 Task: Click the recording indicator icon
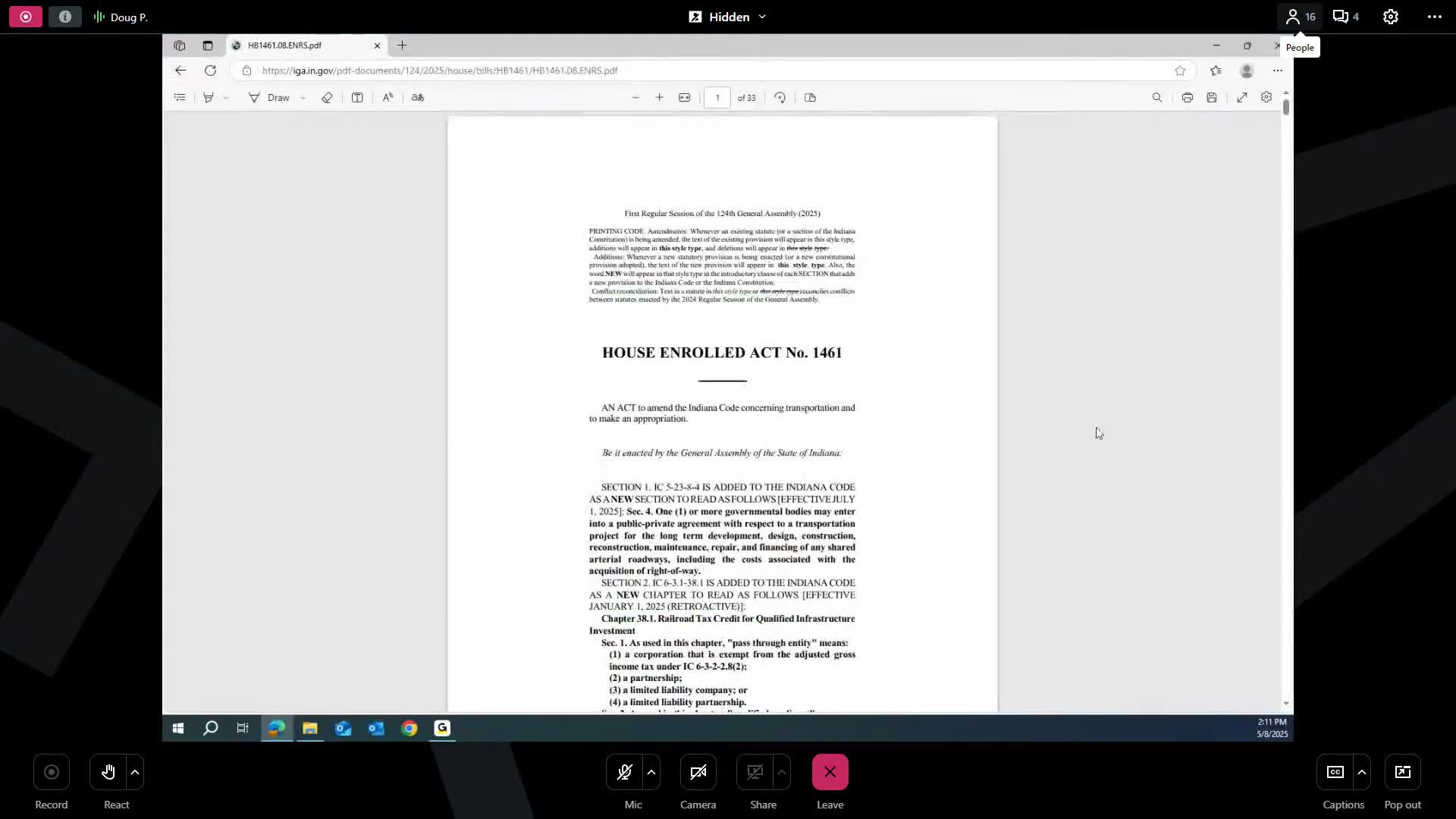tap(26, 17)
